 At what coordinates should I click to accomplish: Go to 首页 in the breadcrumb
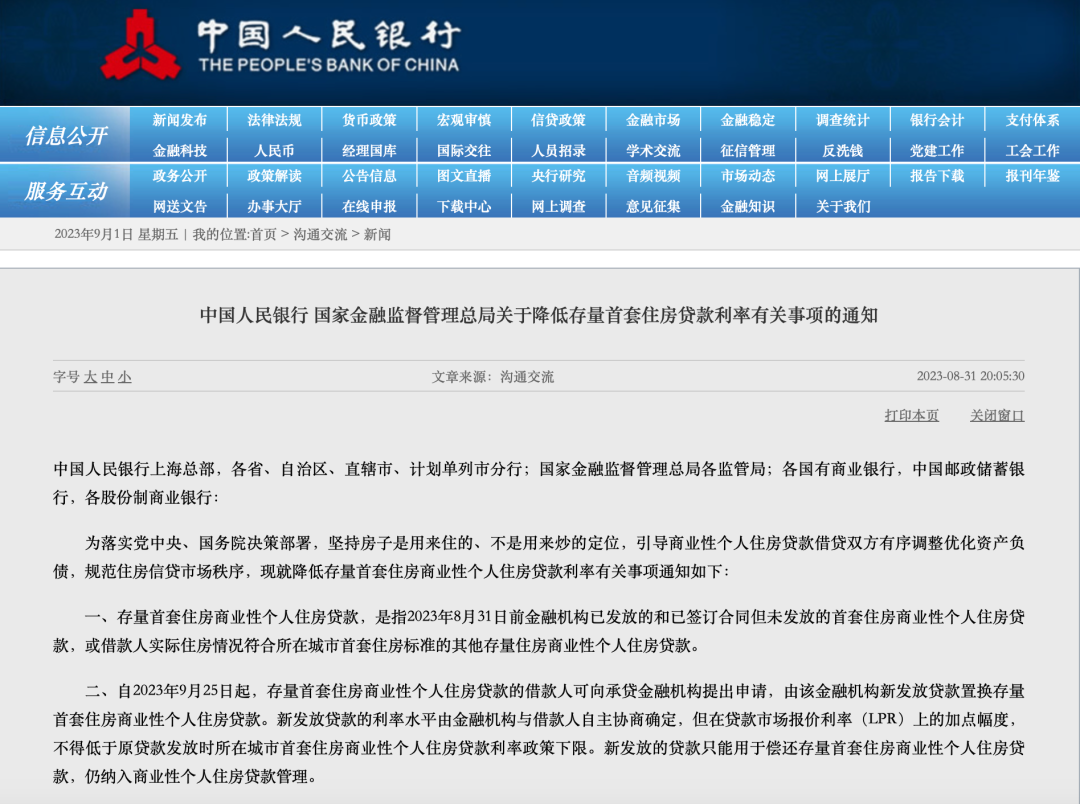(263, 234)
